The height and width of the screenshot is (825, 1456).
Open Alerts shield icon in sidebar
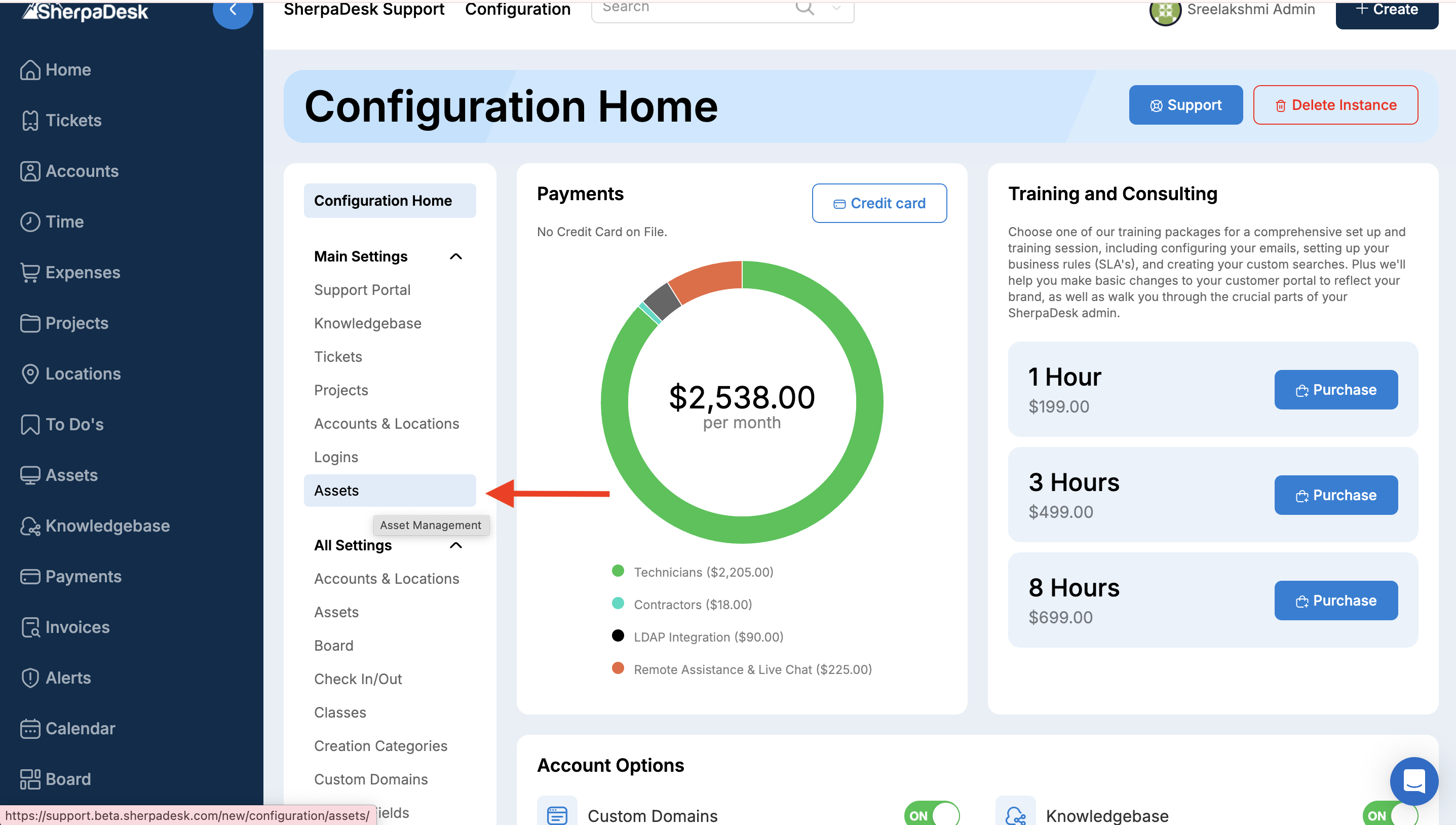pyautogui.click(x=29, y=678)
